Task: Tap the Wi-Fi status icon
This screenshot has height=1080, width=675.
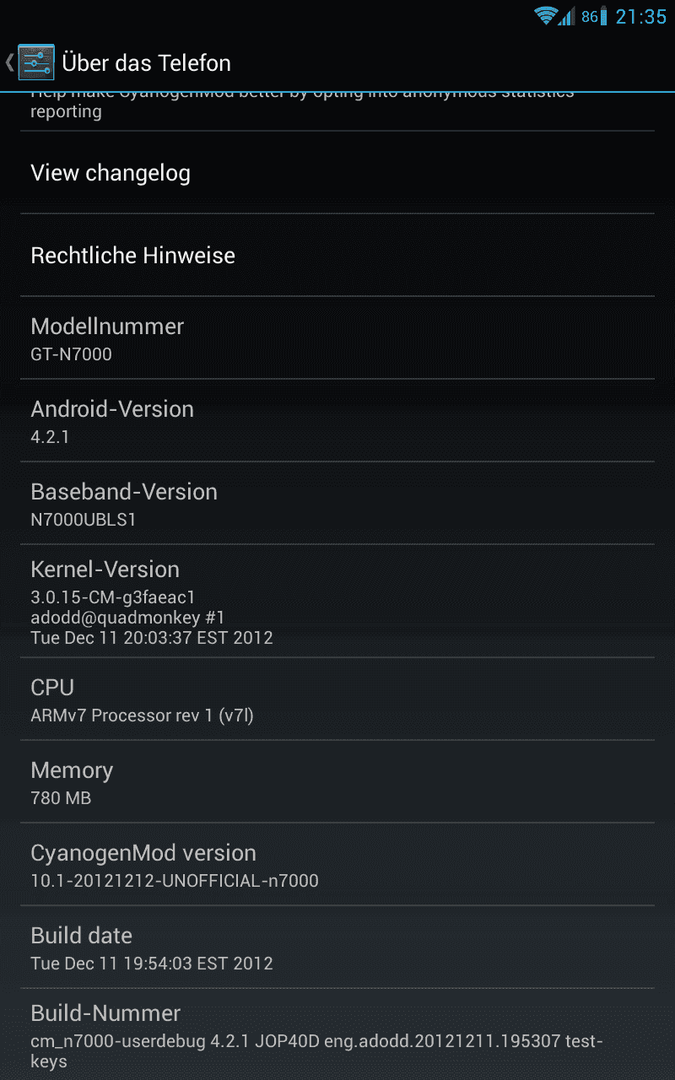Action: [546, 16]
